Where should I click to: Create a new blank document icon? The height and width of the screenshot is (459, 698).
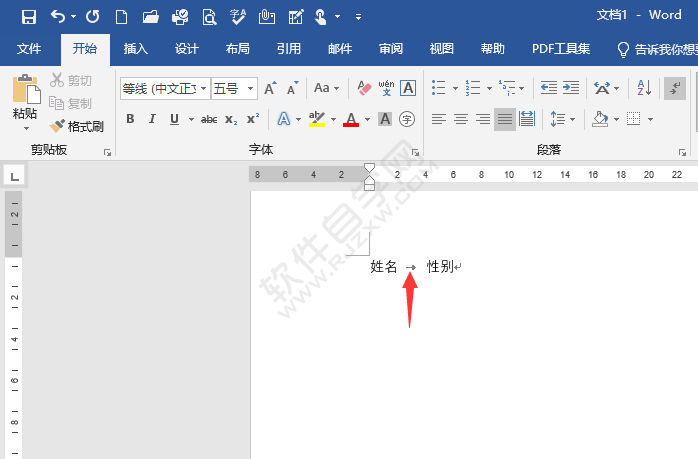121,17
